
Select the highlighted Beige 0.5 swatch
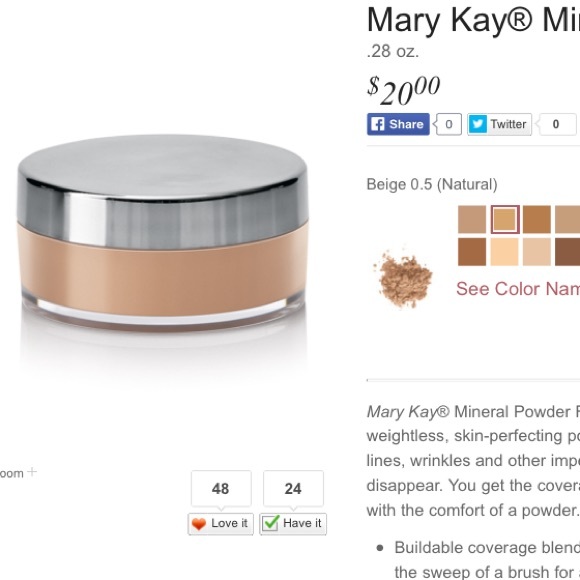[505, 219]
